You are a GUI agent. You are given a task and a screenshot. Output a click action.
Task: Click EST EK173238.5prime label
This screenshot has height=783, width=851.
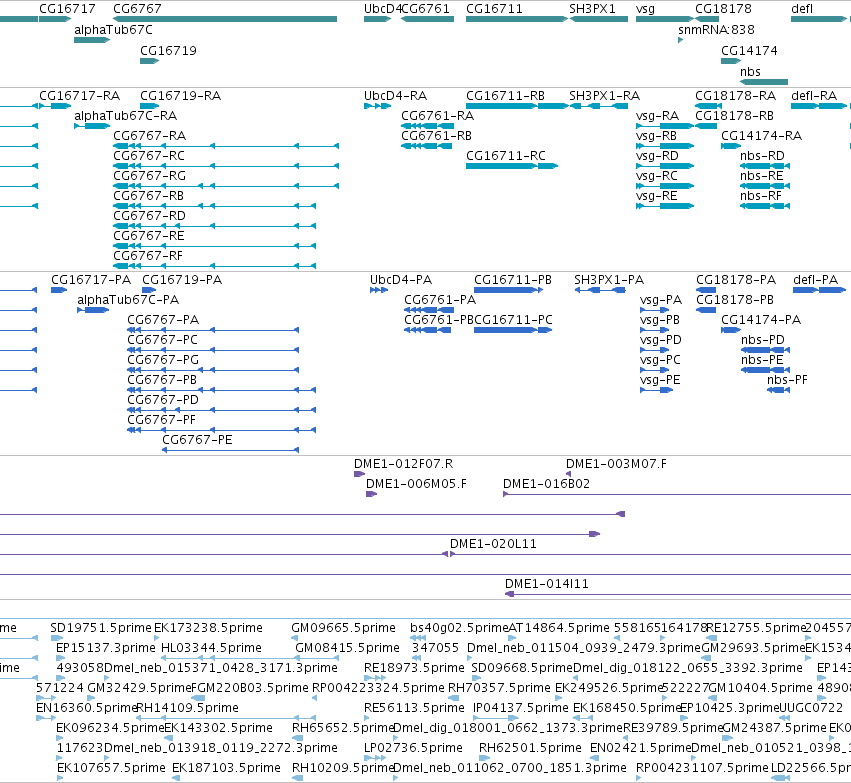(x=208, y=628)
